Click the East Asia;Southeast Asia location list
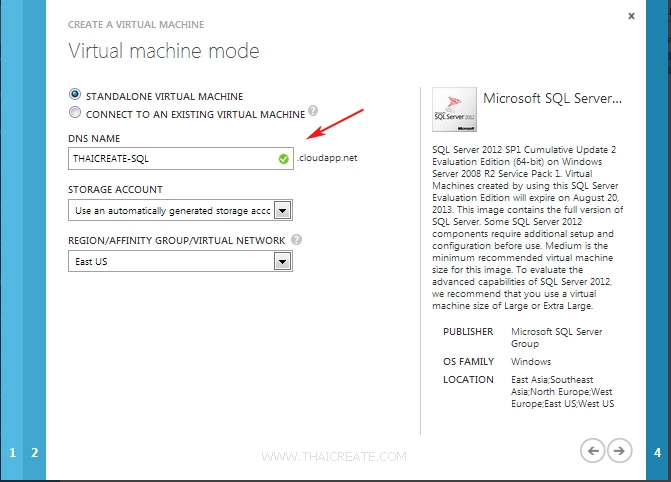The image size is (671, 482). click(x=562, y=392)
